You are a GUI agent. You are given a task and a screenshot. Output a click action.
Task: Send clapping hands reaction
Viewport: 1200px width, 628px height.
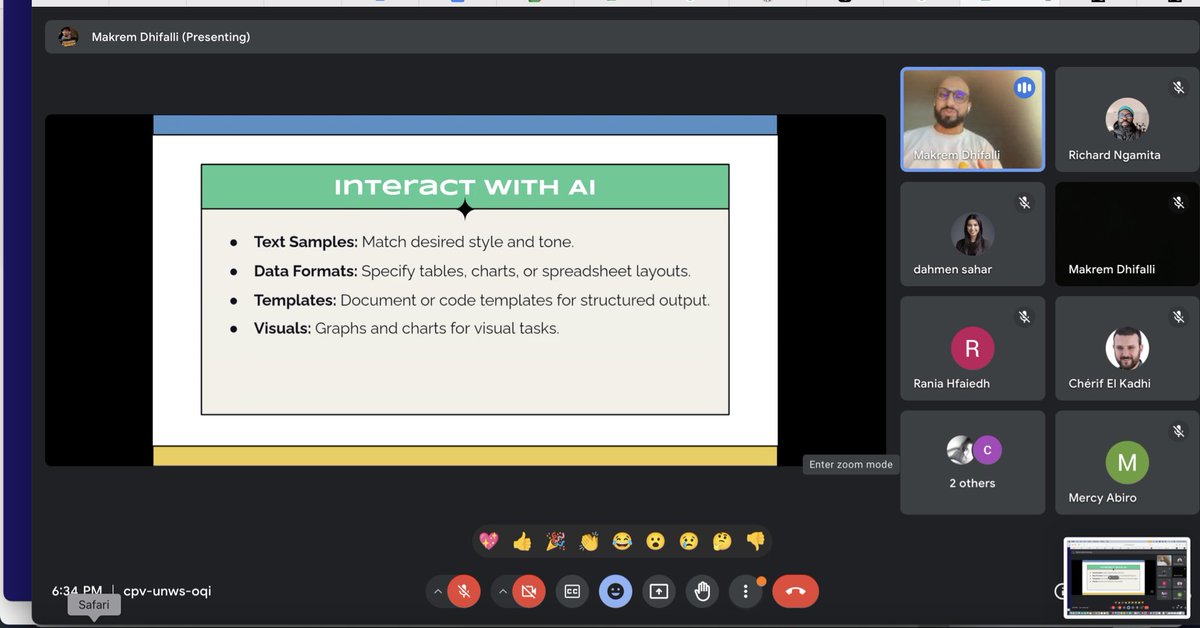coord(589,541)
